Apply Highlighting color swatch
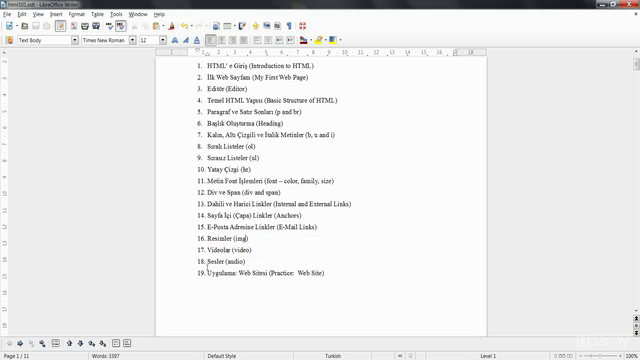The width and height of the screenshot is (640, 360). point(318,40)
